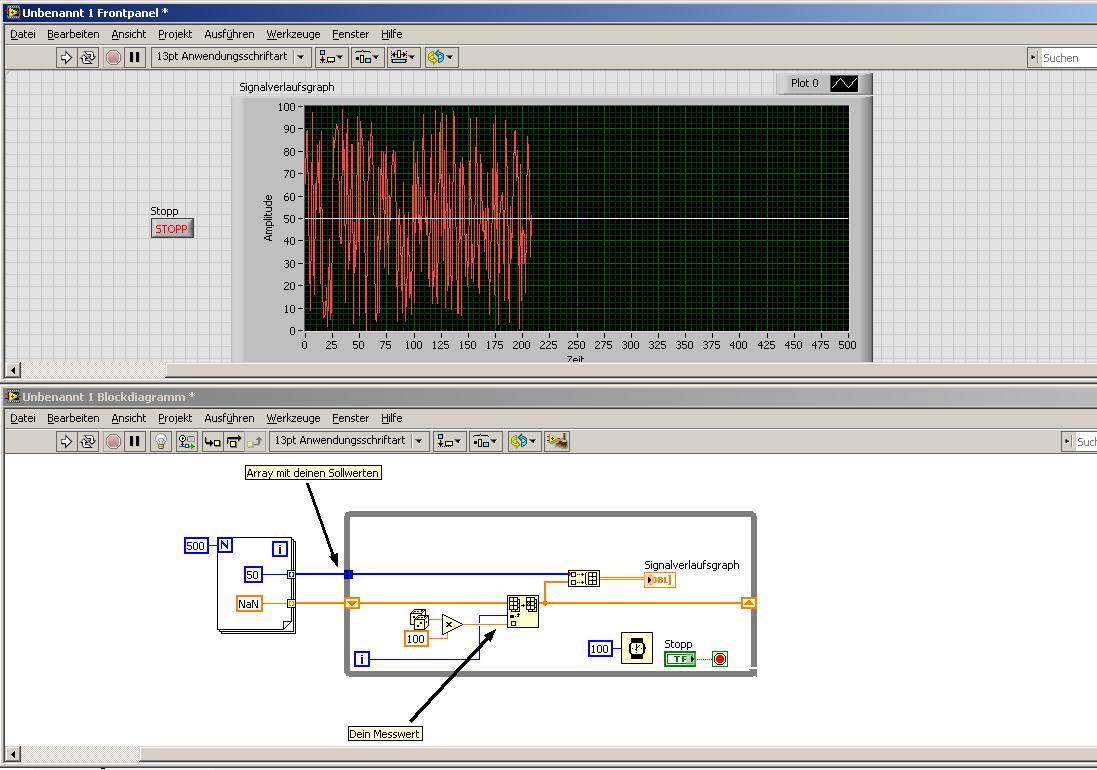Click Run Continuously in the block diagram toolbar
Viewport: 1097px width, 770px height.
tap(88, 441)
